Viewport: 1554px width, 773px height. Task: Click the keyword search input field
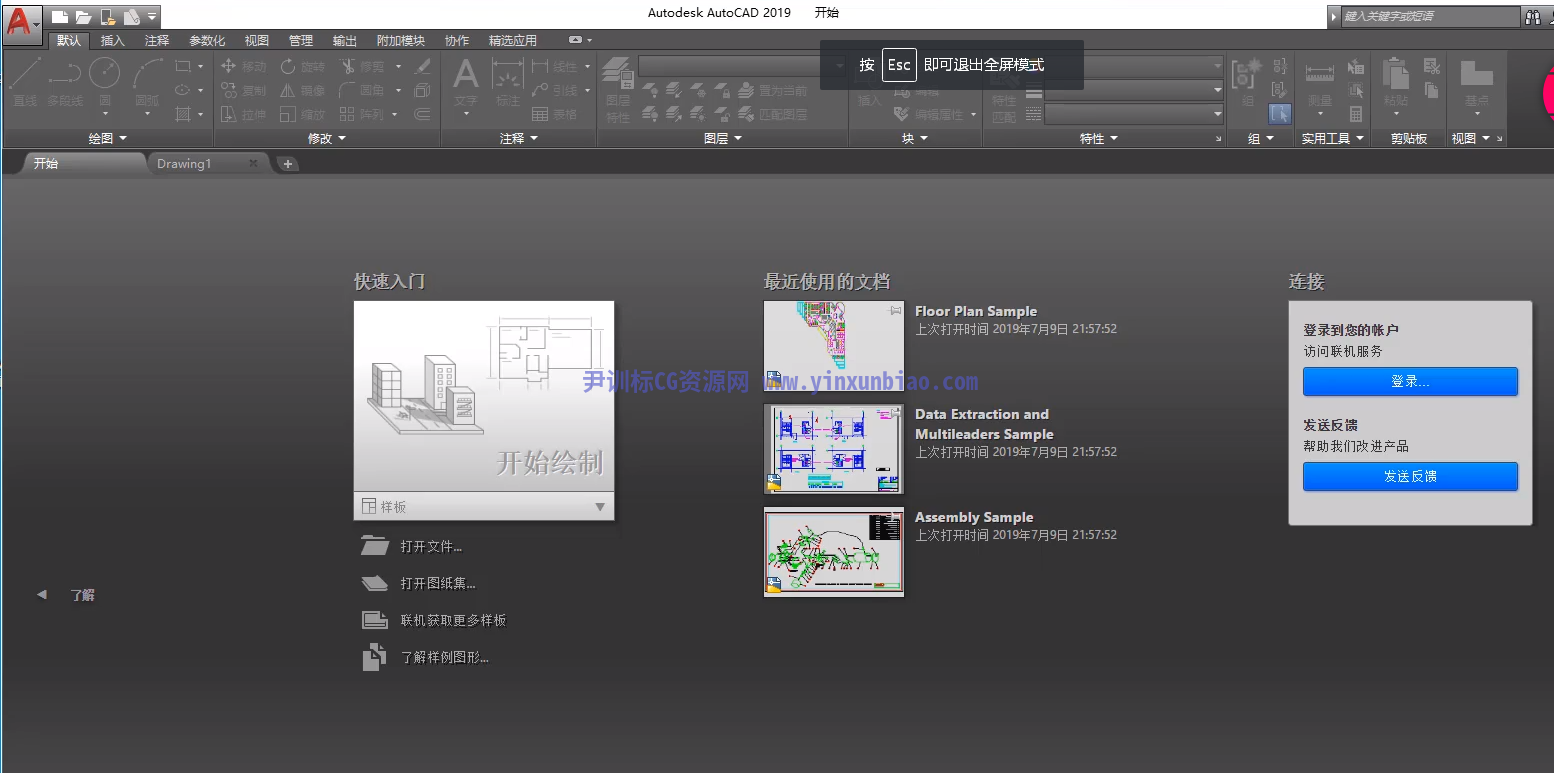click(1430, 17)
